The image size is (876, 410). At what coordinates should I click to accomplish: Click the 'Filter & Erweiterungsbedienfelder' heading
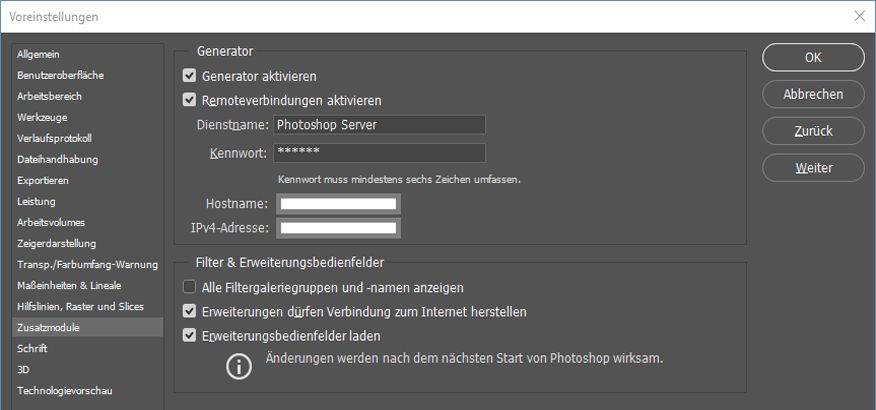[x=290, y=261]
